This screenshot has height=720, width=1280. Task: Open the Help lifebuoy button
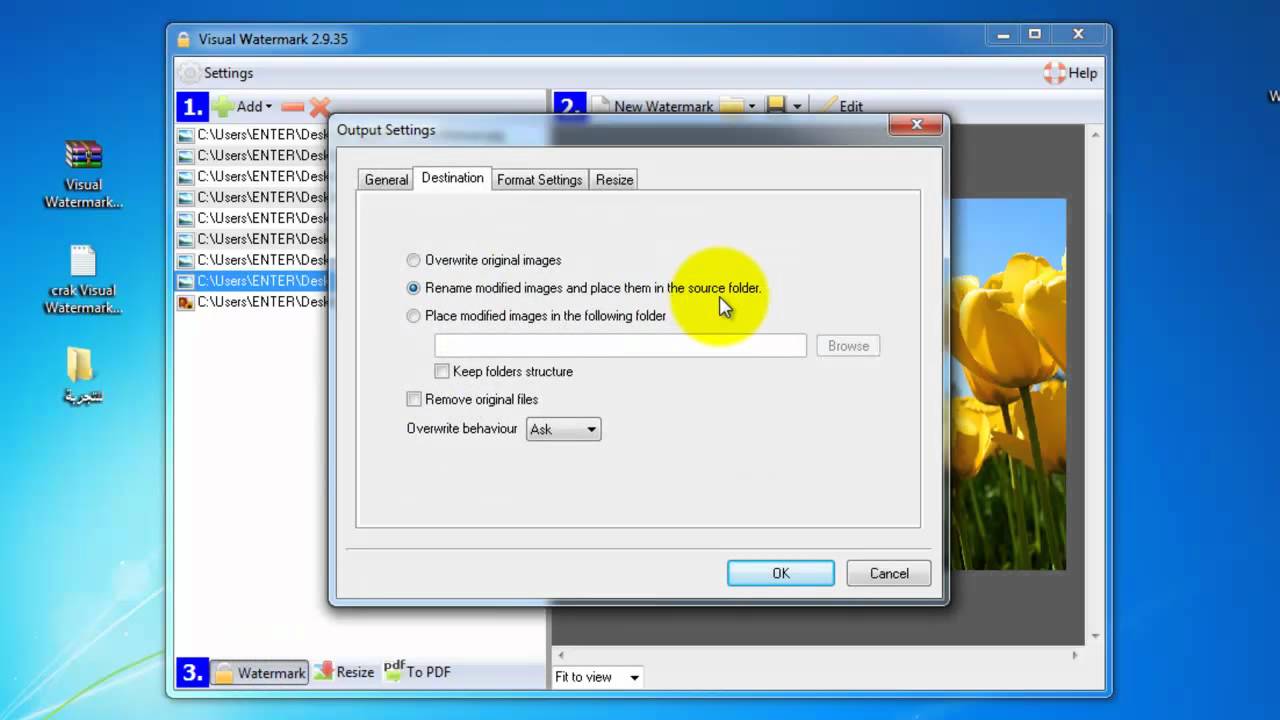(x=1070, y=73)
